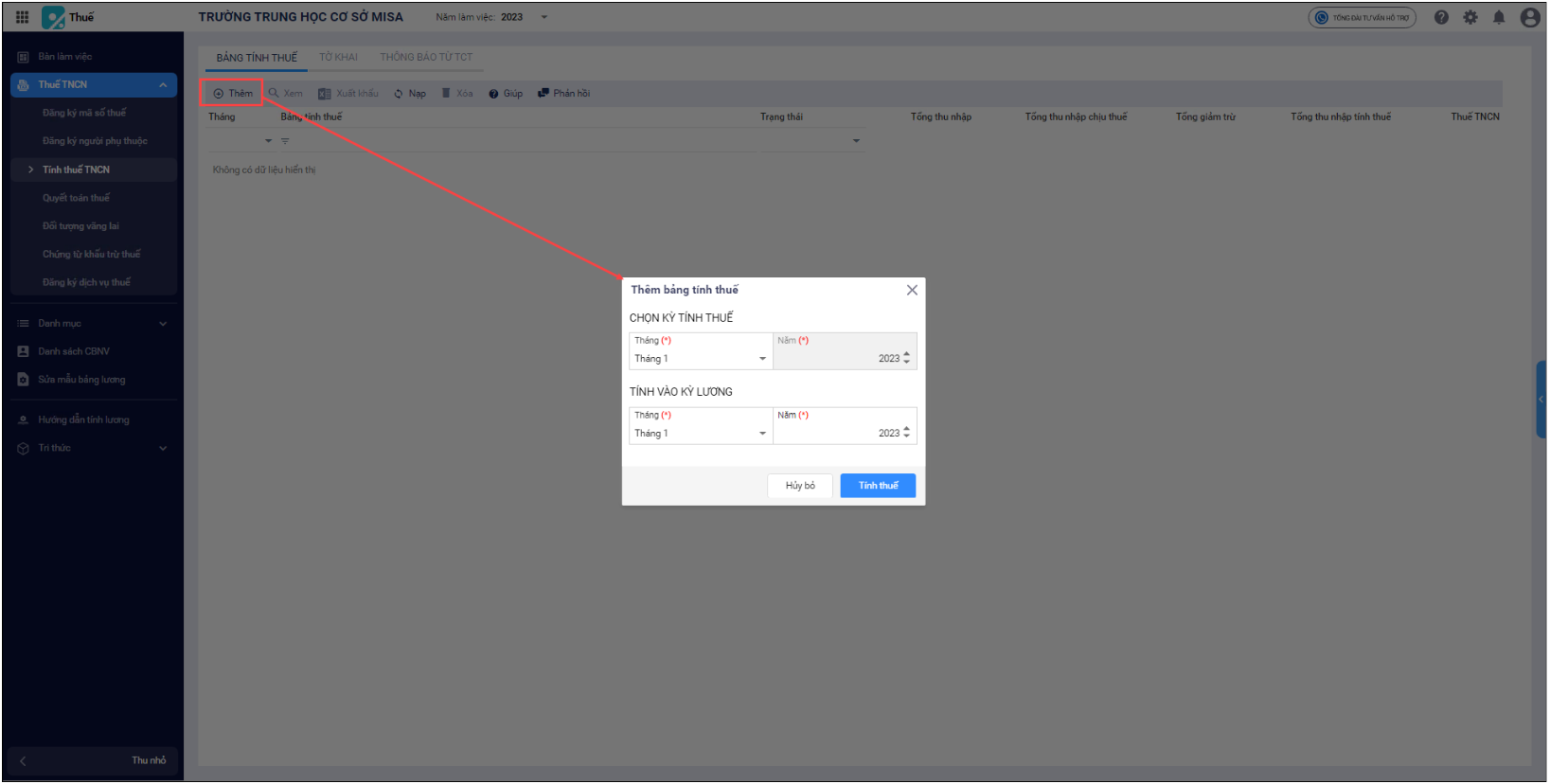
Task: Click Năm field under Tính vào kỳ lương
Action: pos(845,426)
